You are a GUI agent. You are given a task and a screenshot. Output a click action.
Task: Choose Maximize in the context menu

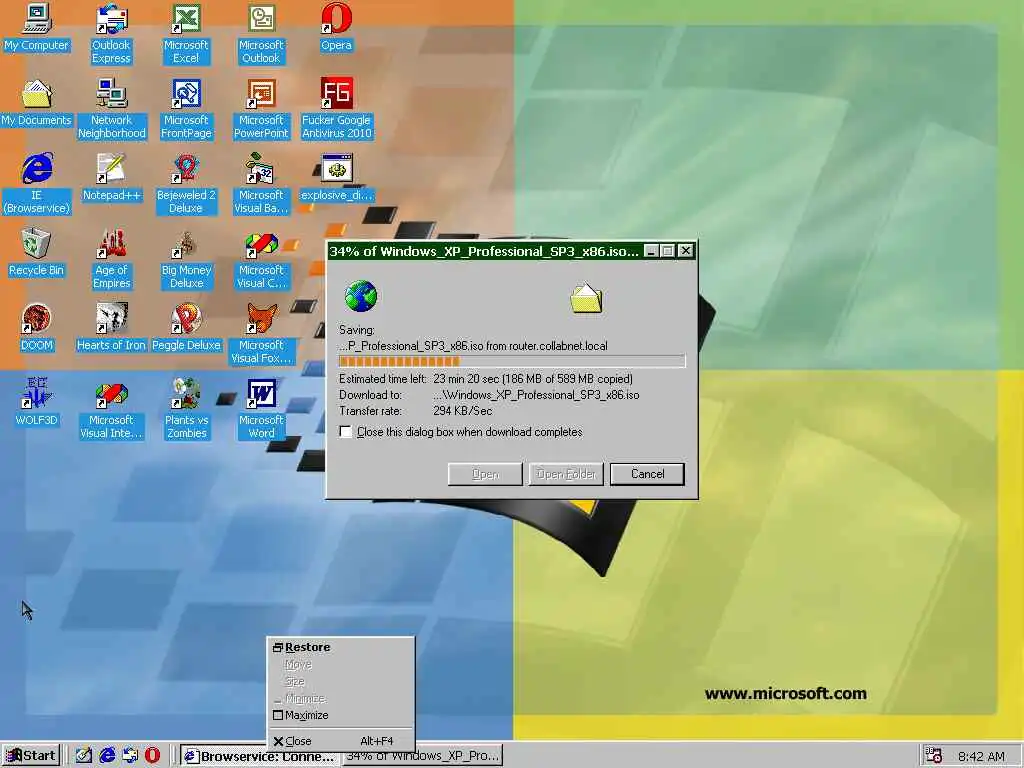pos(340,715)
